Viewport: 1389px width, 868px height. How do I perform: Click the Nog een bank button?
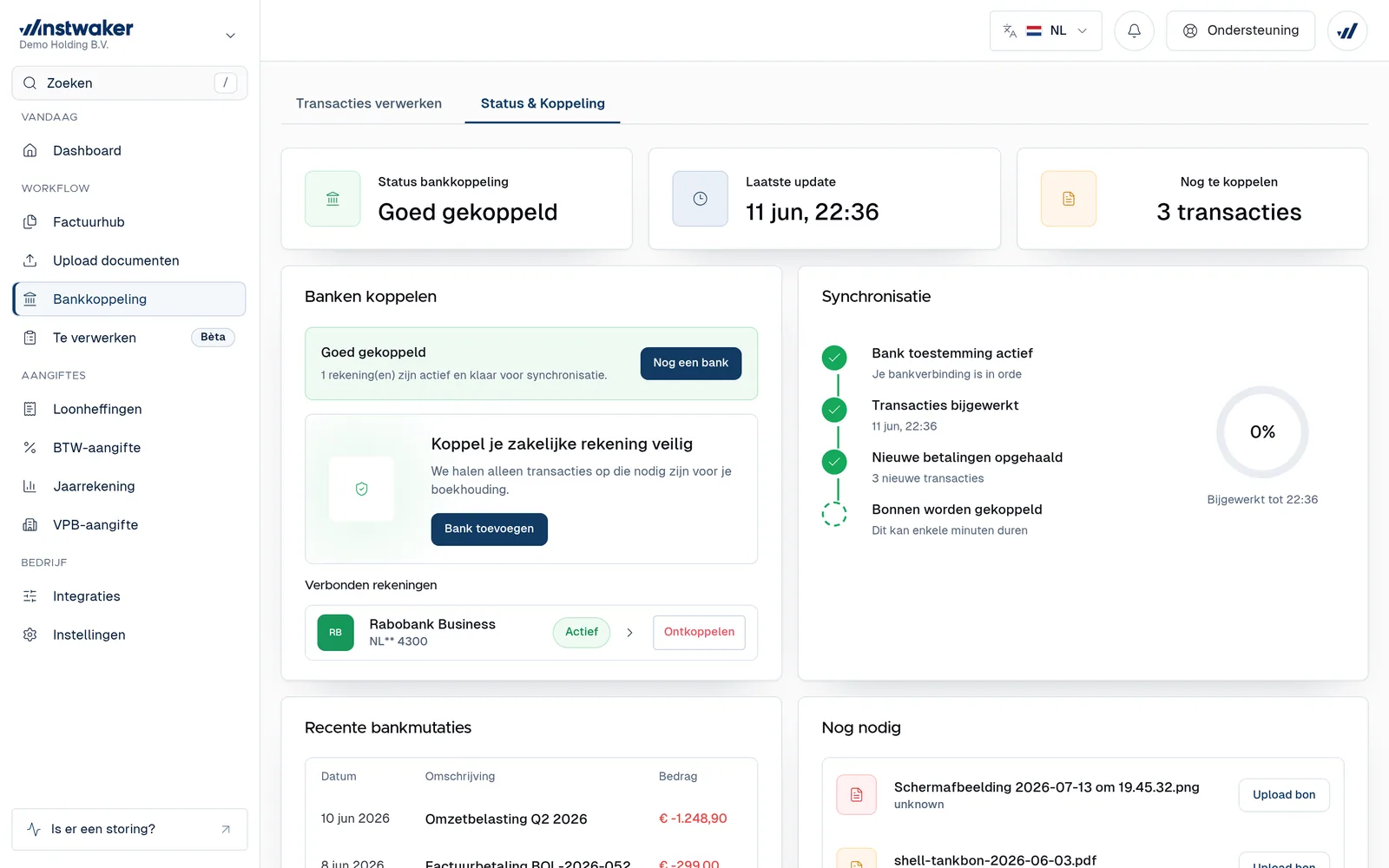point(691,363)
